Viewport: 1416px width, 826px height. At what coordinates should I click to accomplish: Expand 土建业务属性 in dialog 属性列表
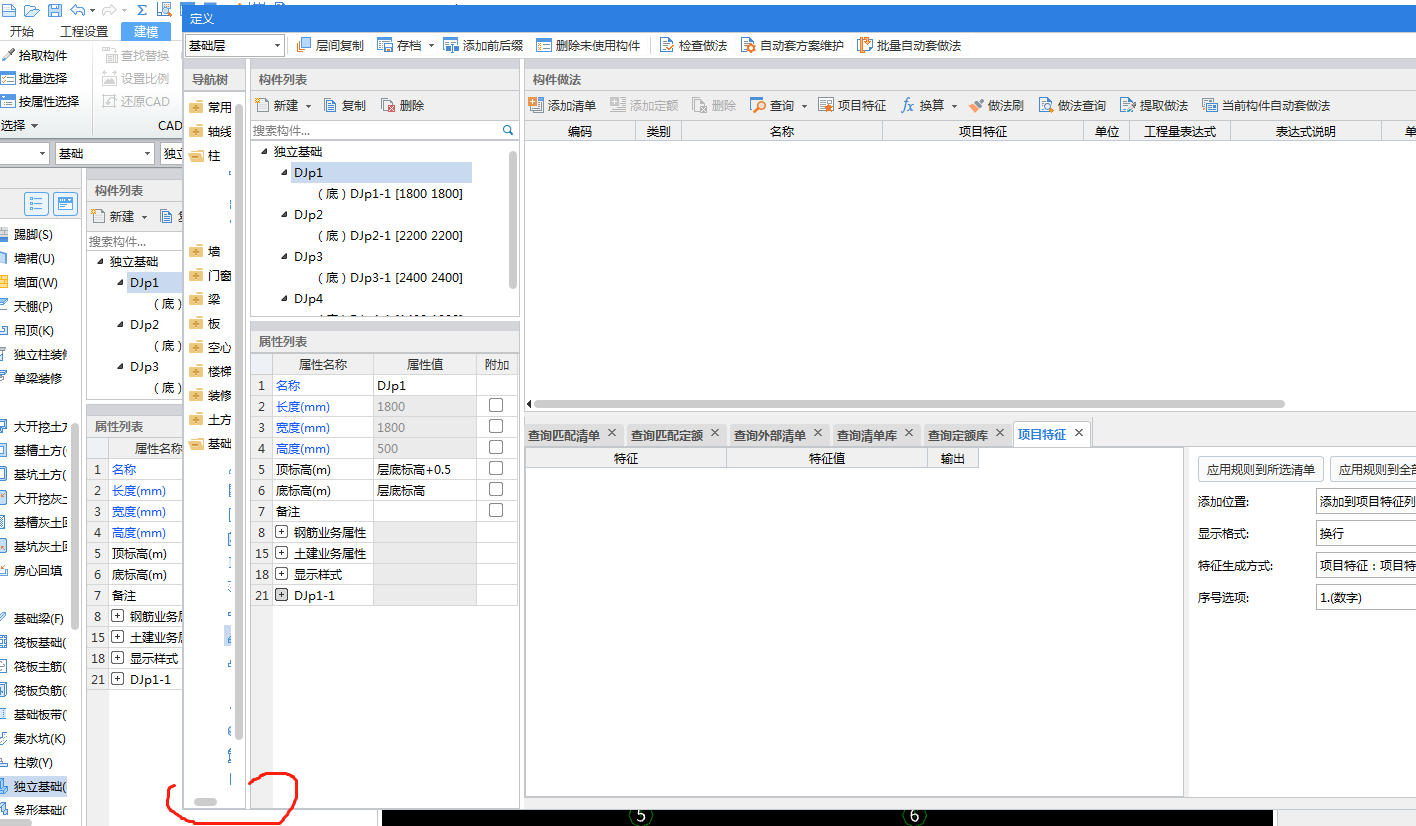[x=281, y=553]
